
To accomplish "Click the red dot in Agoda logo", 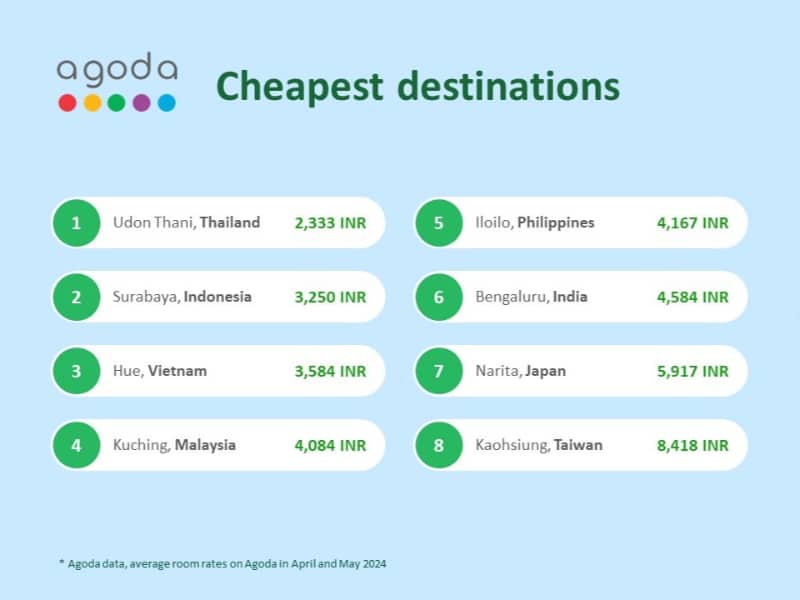I will pyautogui.click(x=67, y=103).
